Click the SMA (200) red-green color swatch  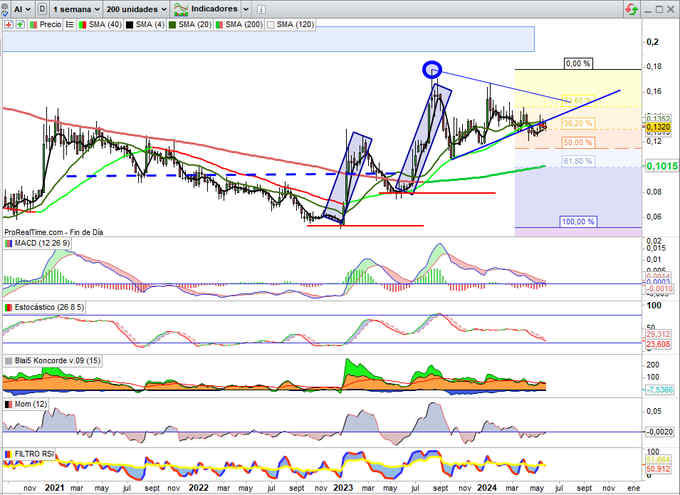coord(219,25)
